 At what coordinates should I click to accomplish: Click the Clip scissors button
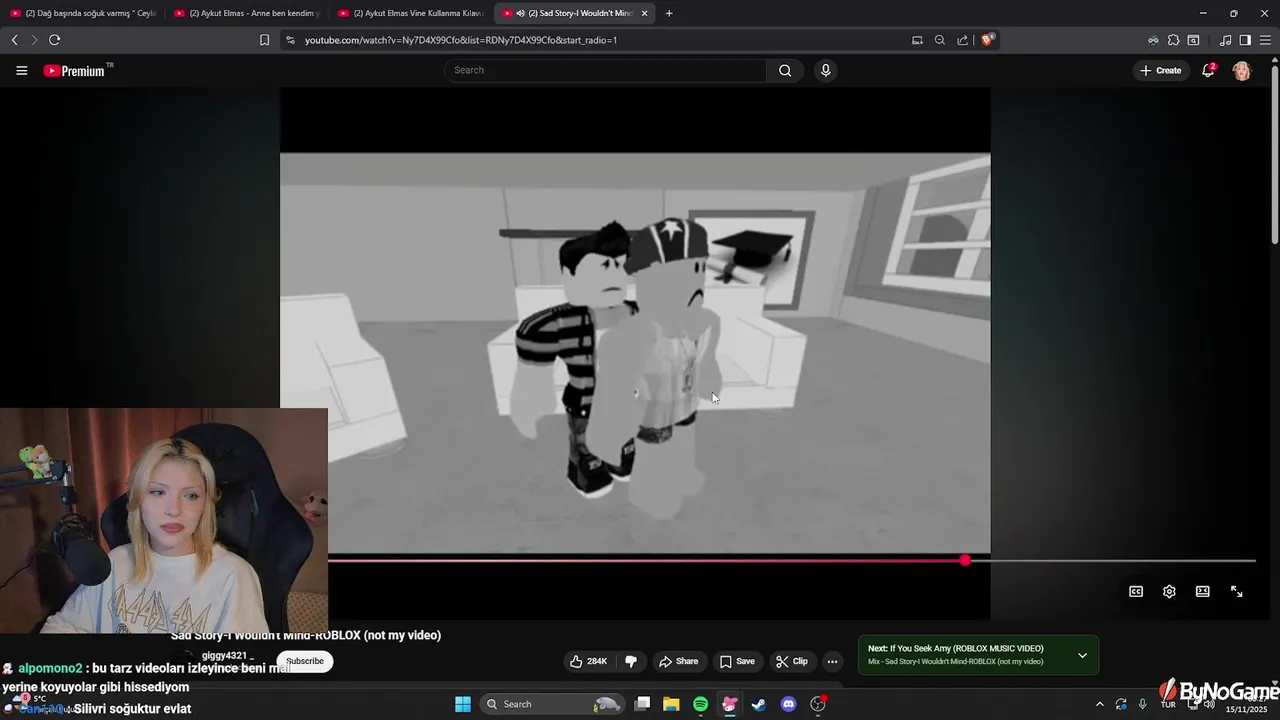(x=792, y=661)
